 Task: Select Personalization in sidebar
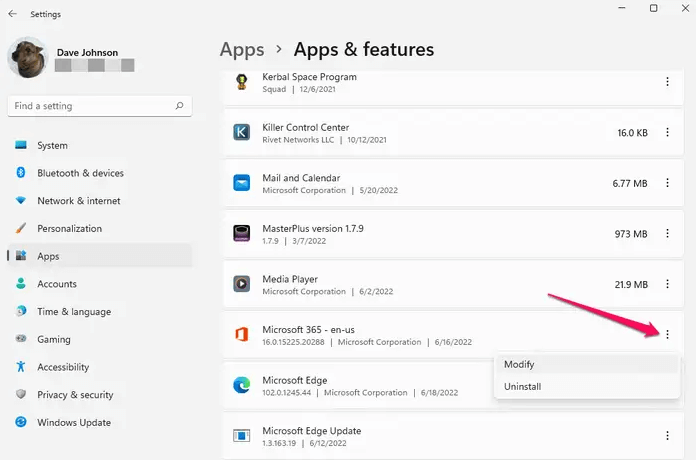tap(99, 228)
